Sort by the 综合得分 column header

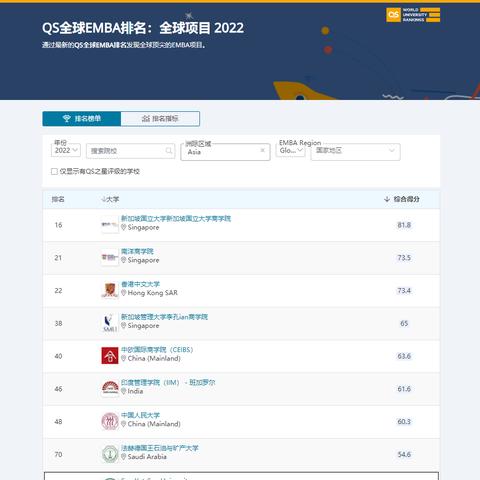[402, 199]
